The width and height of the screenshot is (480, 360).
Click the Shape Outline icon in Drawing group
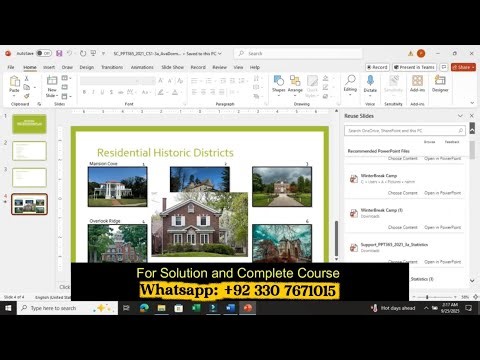pyautogui.click(x=326, y=87)
